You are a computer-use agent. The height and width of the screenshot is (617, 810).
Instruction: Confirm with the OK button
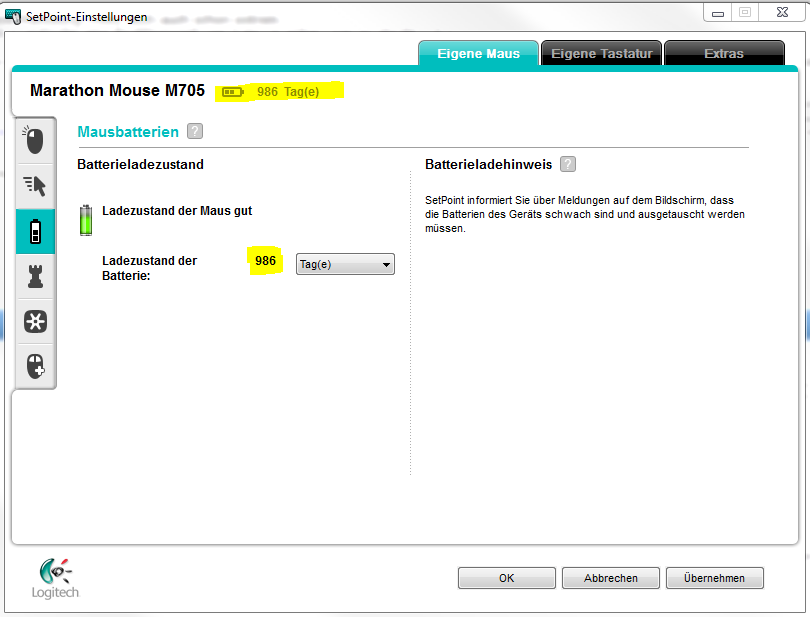click(x=507, y=578)
